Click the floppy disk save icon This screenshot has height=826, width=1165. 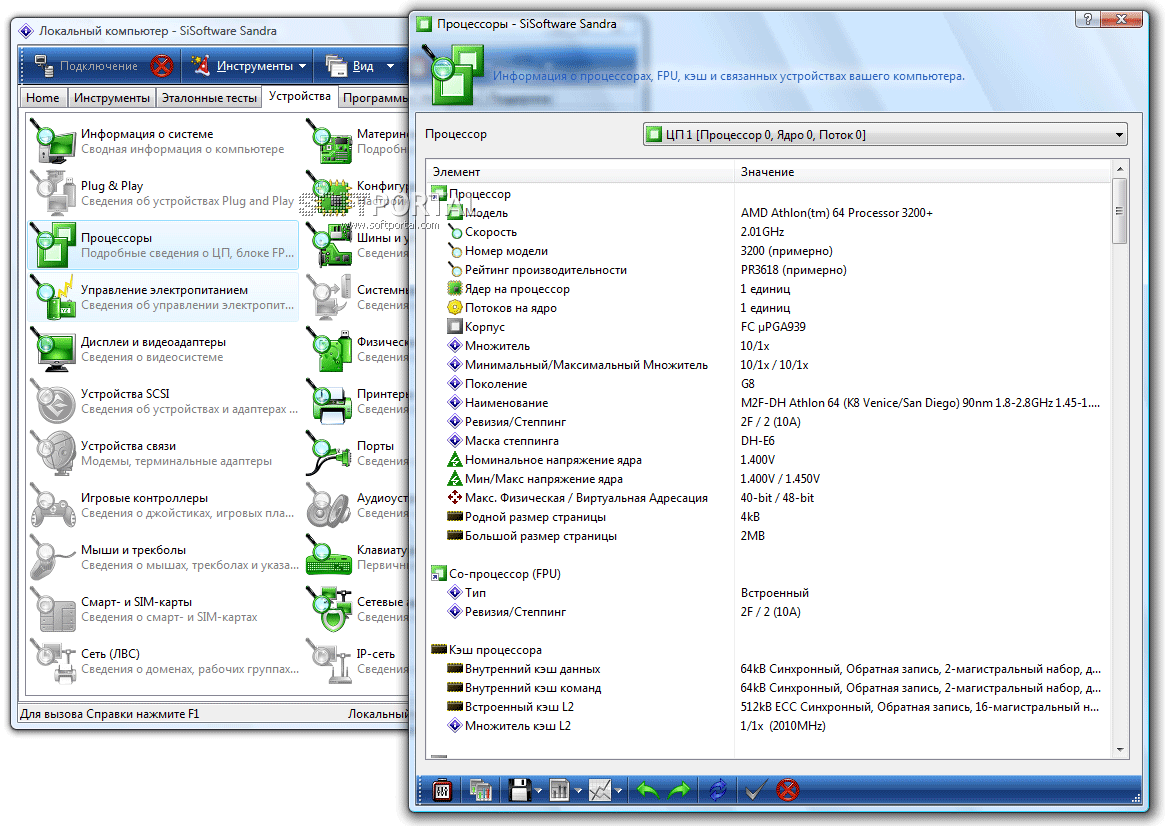pyautogui.click(x=519, y=790)
